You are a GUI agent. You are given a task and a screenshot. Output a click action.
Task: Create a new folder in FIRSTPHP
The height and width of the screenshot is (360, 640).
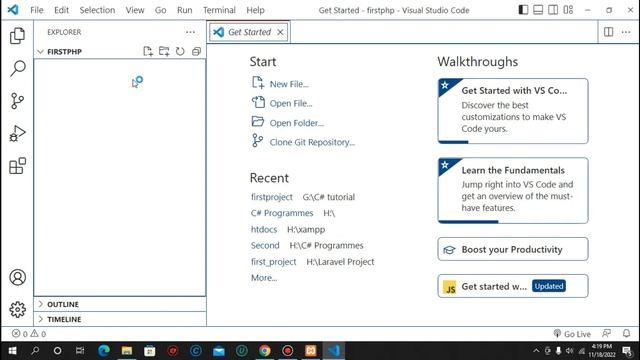(x=164, y=51)
